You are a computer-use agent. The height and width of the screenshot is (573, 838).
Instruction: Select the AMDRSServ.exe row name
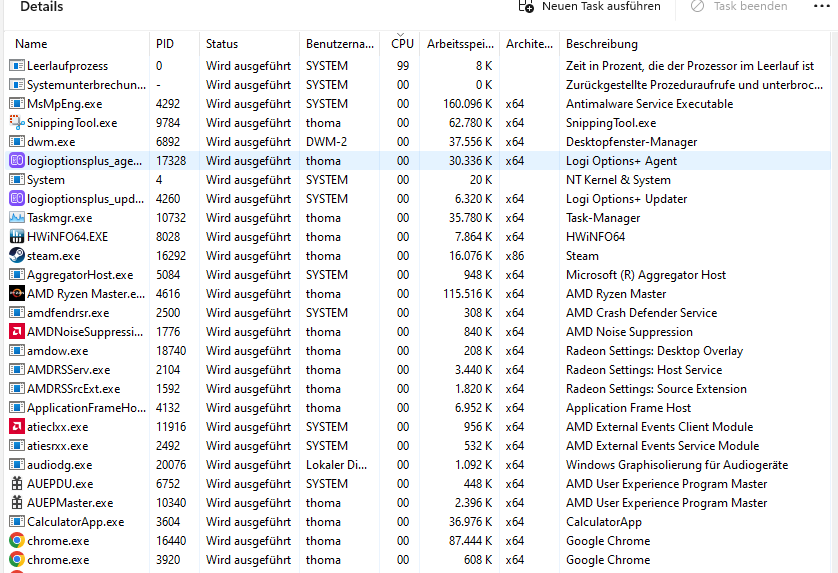pos(68,370)
